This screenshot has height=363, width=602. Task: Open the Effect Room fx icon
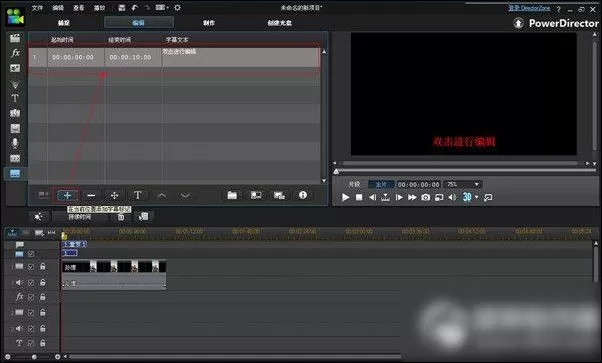[15, 53]
